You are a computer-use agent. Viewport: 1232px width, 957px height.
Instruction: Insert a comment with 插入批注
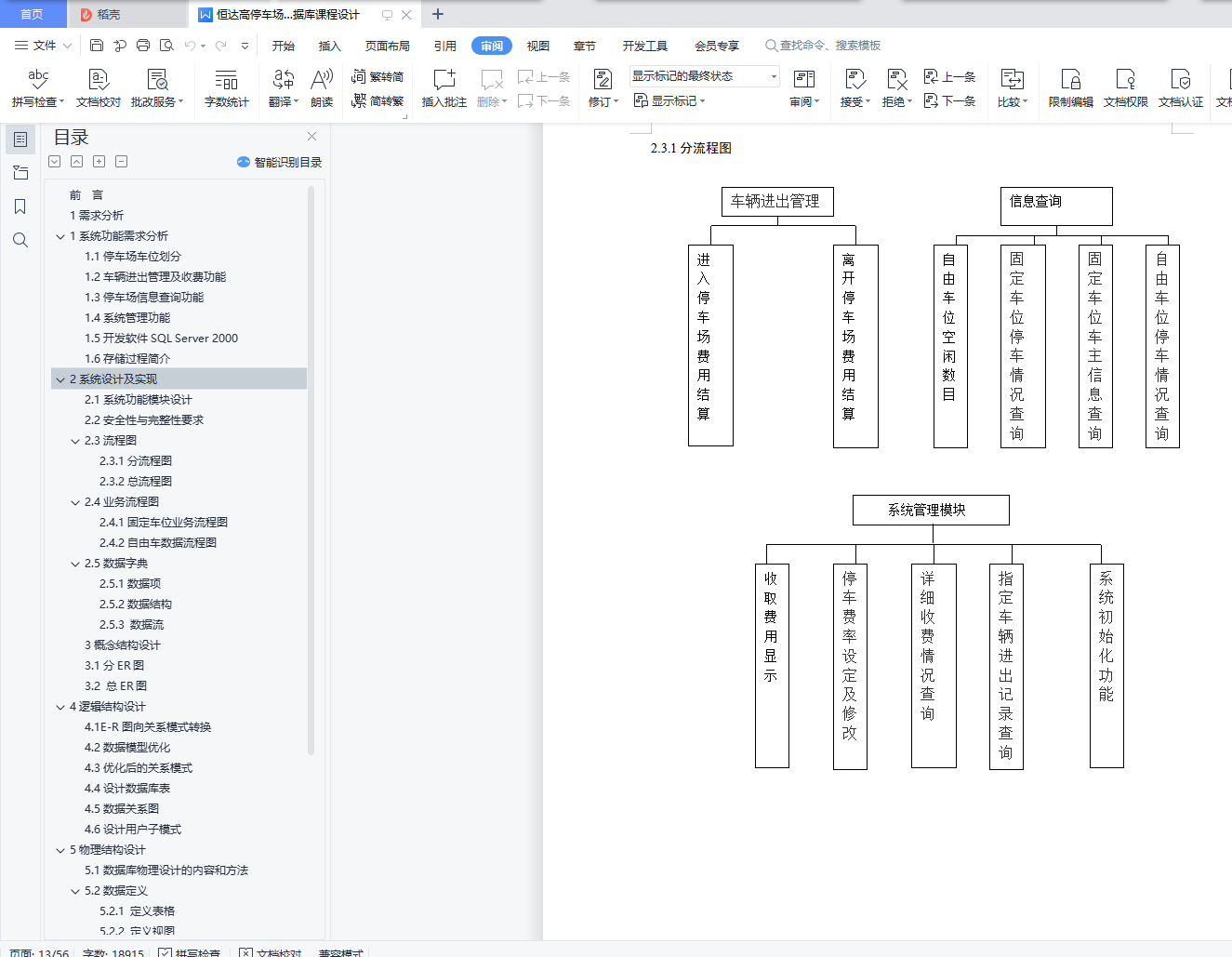(x=444, y=88)
